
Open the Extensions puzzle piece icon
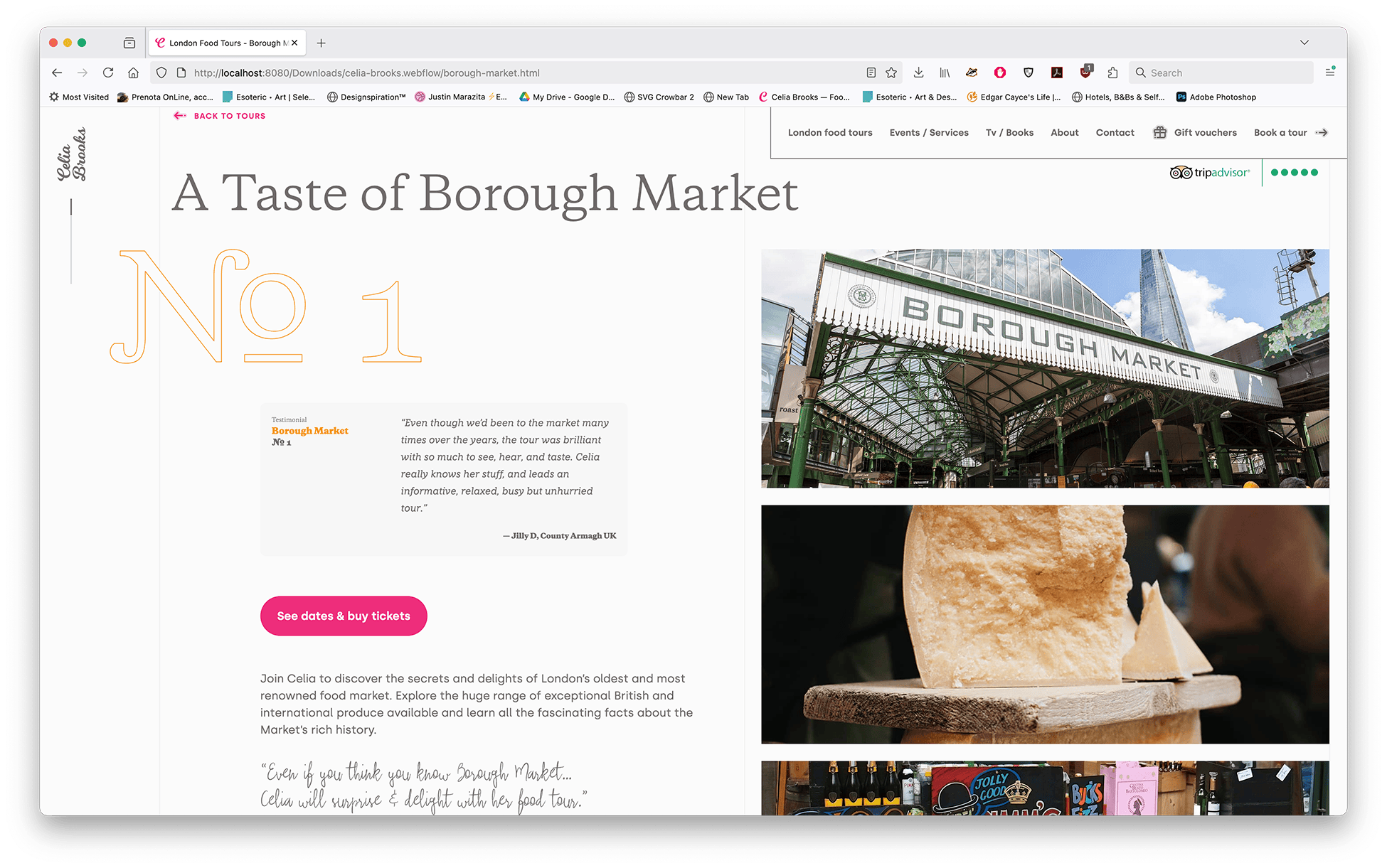click(x=1112, y=73)
